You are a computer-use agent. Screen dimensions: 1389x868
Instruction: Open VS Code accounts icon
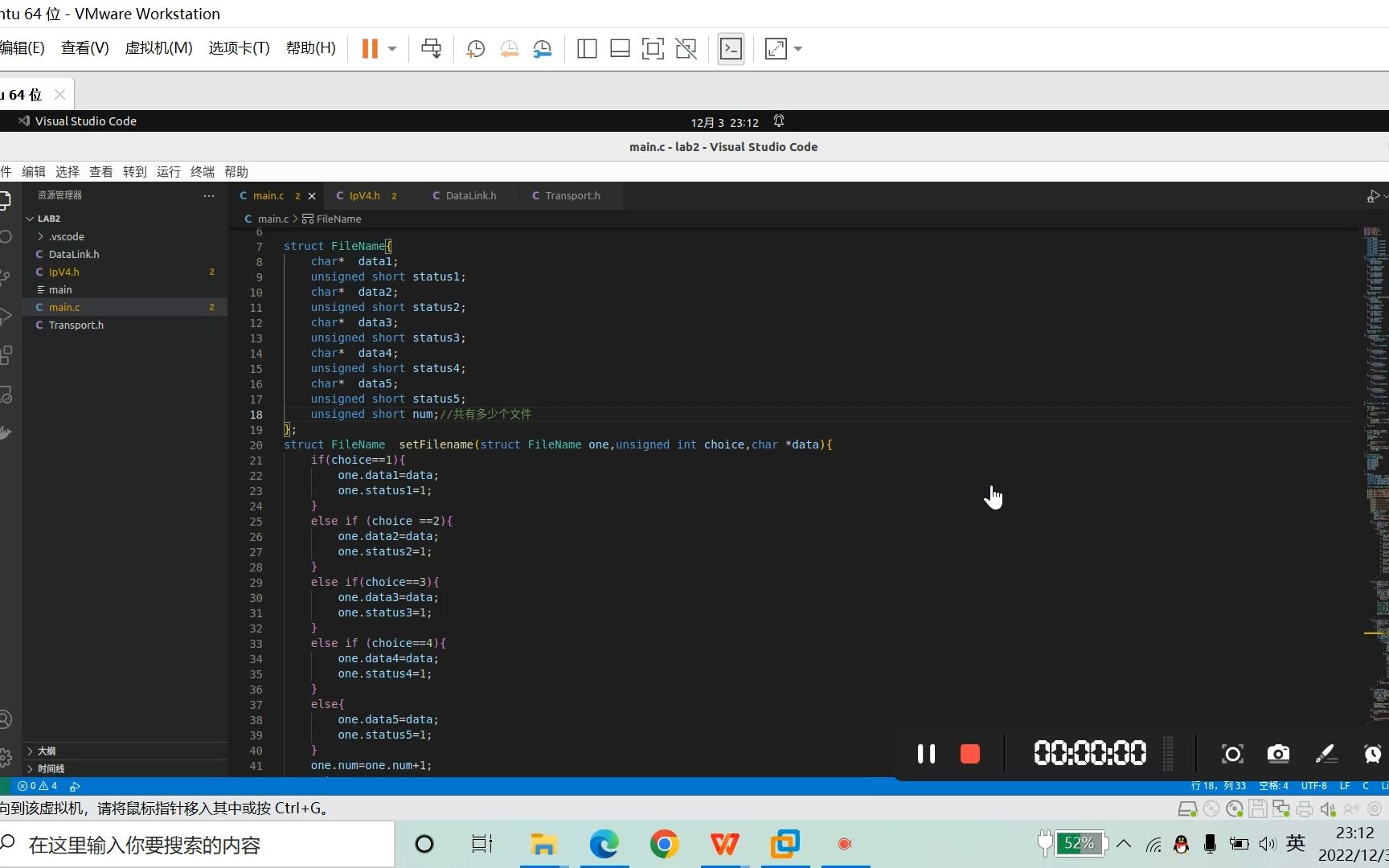click(6, 719)
